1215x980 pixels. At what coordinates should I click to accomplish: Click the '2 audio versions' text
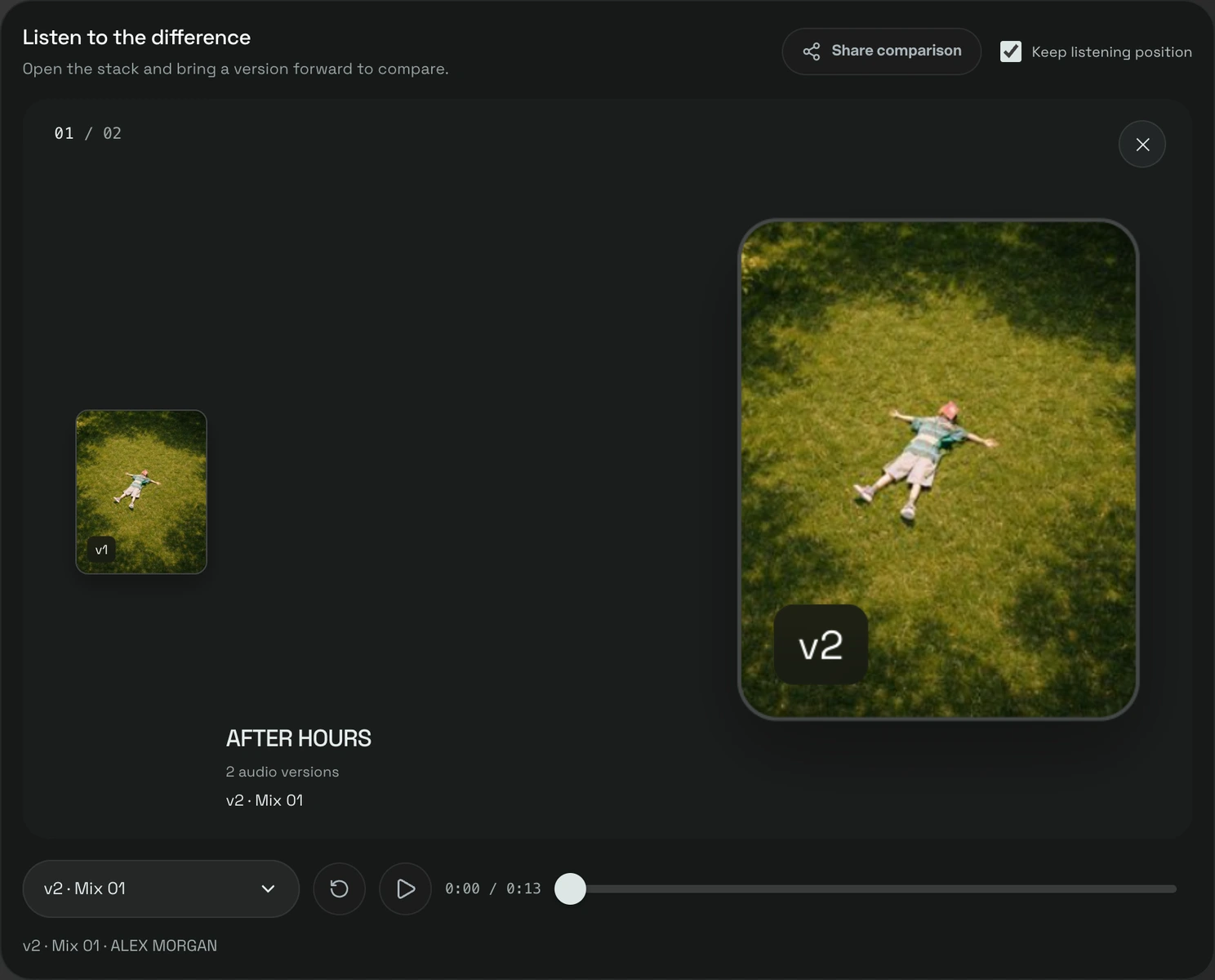coord(283,772)
